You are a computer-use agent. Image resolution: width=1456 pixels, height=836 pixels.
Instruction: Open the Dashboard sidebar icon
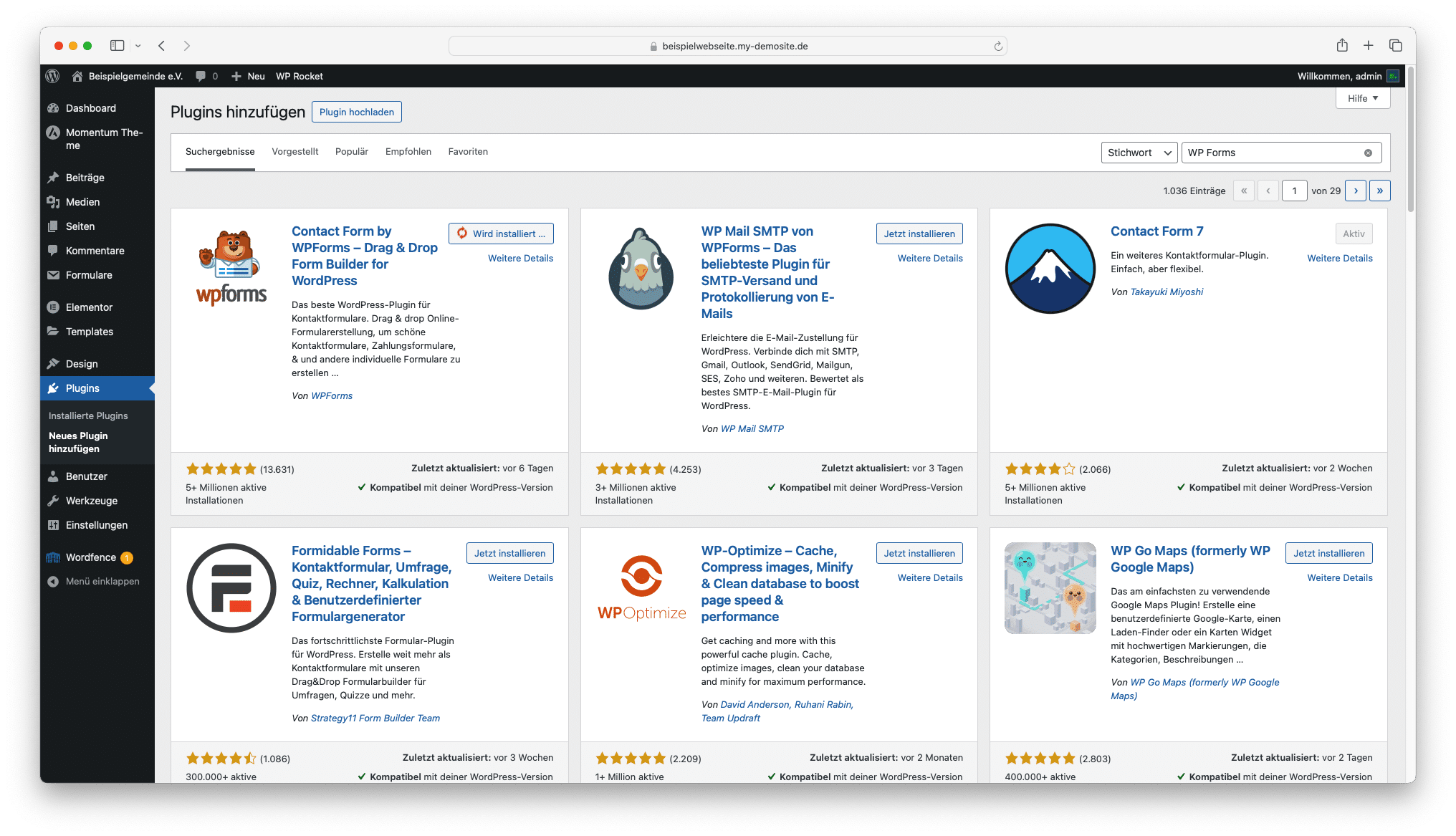tap(53, 108)
